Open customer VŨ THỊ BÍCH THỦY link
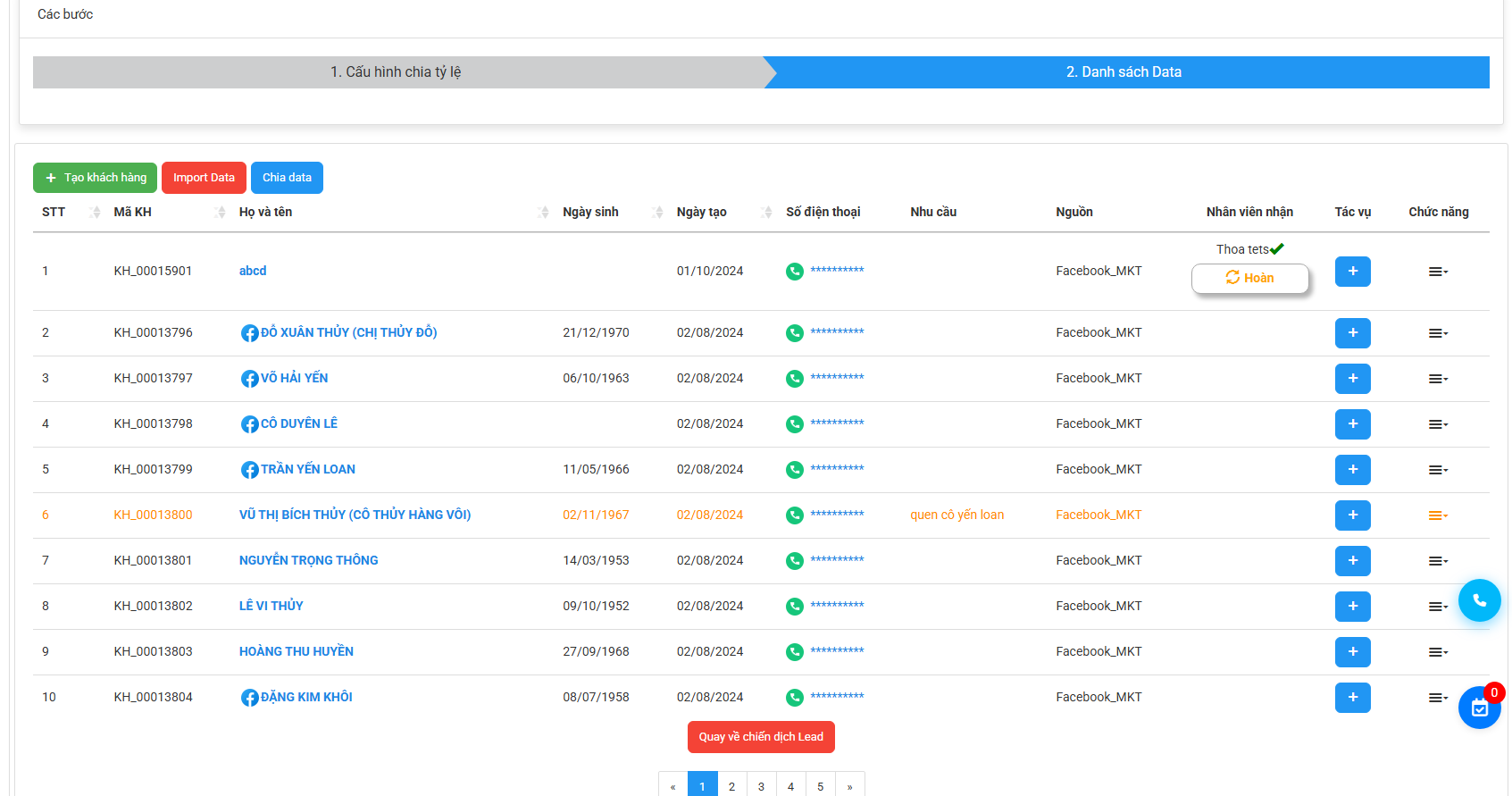 [x=355, y=515]
